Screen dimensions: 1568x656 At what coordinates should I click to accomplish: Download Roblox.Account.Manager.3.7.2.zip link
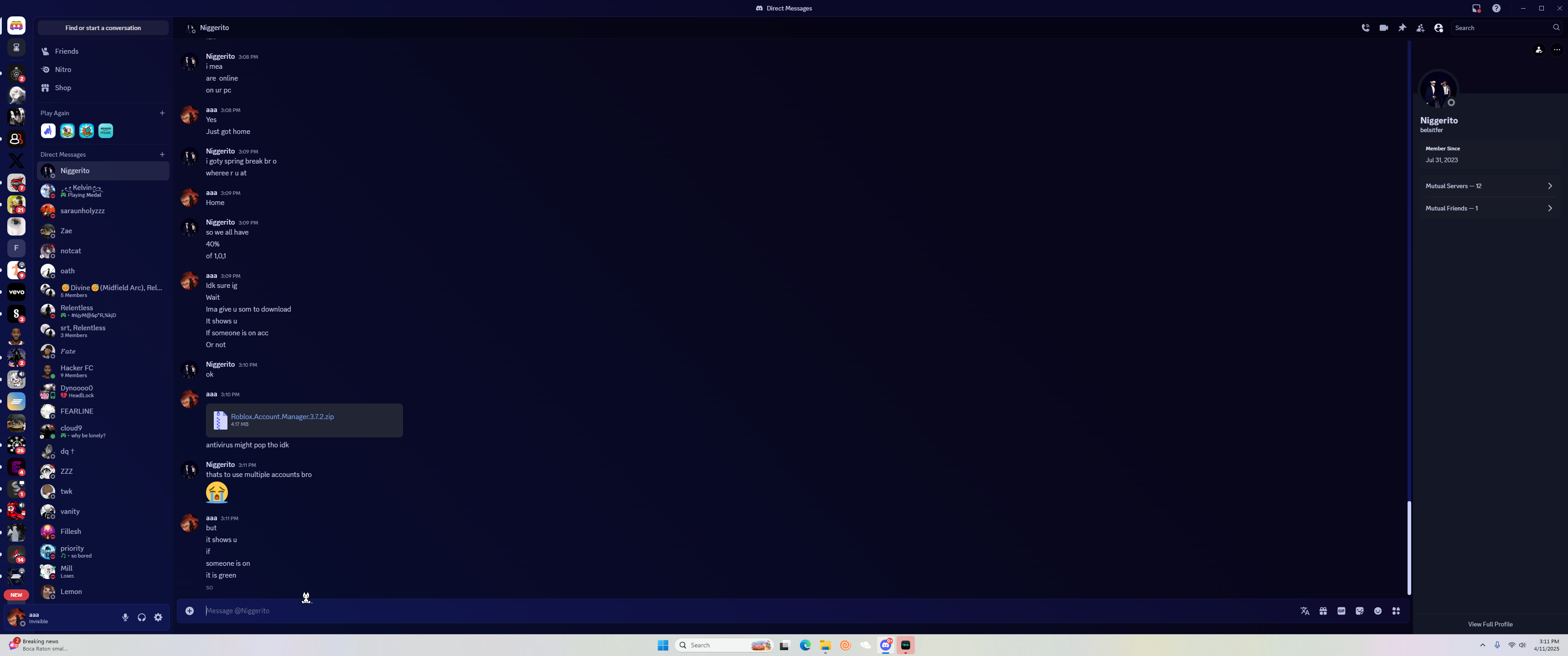283,417
